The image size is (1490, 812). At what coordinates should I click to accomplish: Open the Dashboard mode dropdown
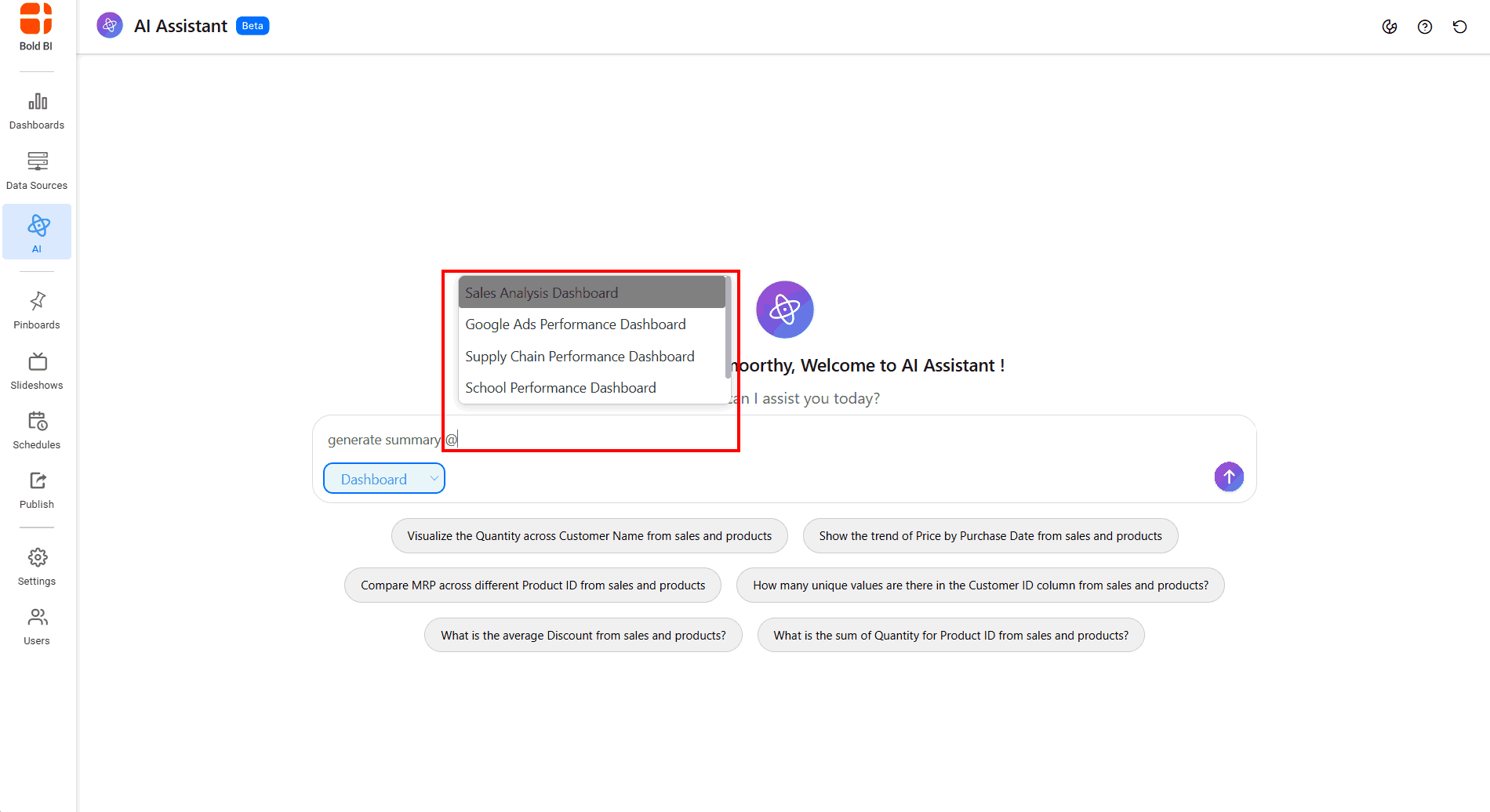click(x=384, y=479)
